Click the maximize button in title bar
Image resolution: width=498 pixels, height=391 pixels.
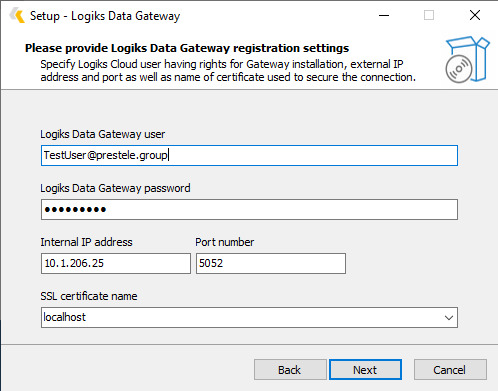click(x=429, y=15)
